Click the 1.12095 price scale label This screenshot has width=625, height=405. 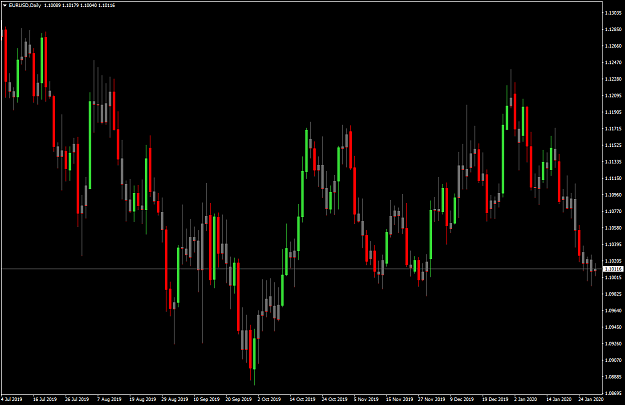(613, 95)
